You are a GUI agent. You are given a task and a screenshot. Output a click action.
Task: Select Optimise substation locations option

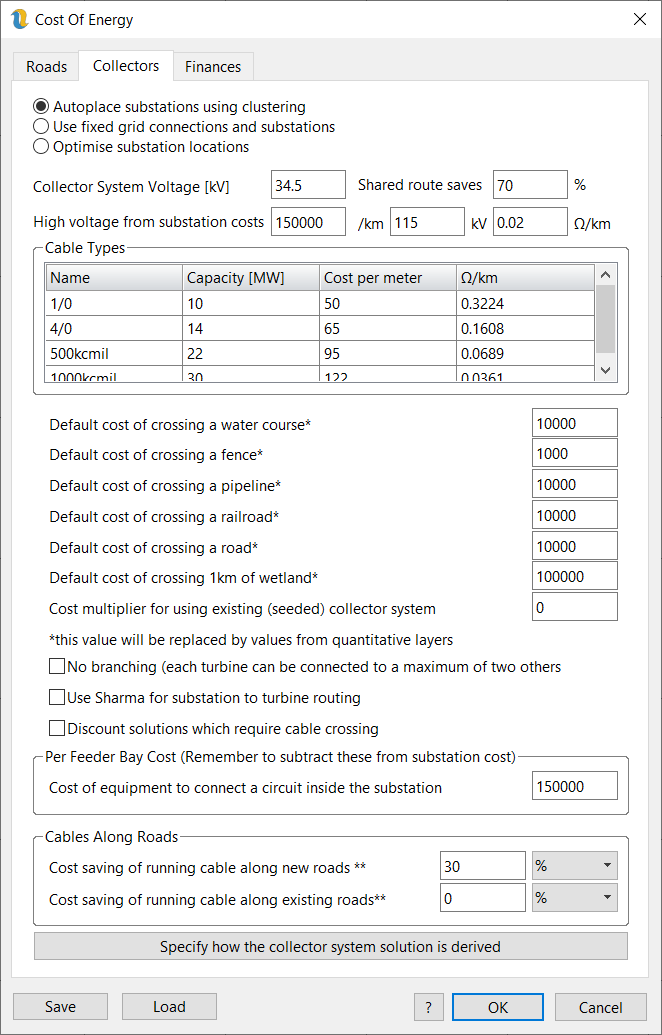pyautogui.click(x=41, y=147)
